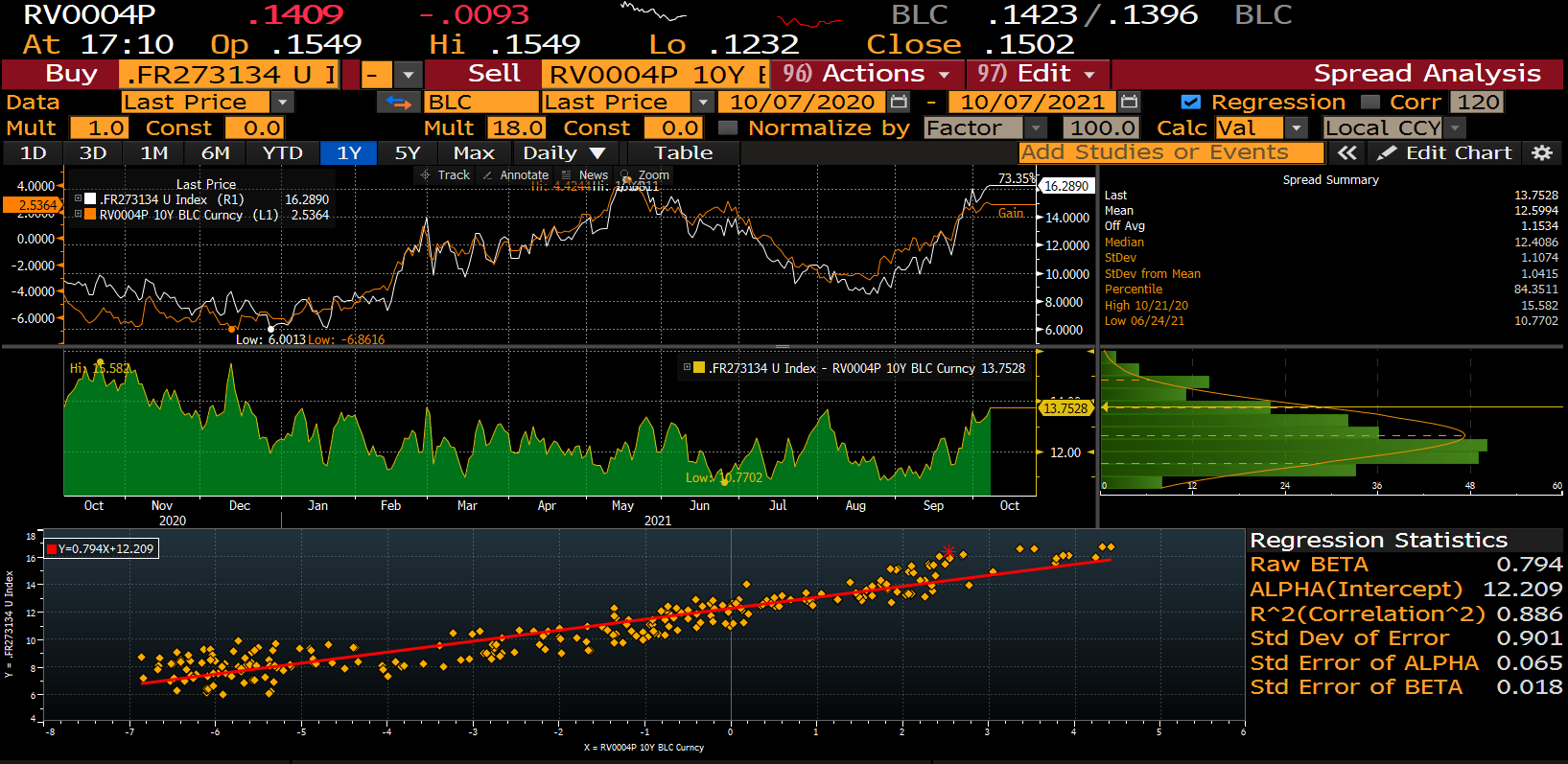
Task: Click the Sell Mult field 18.0
Action: click(517, 127)
